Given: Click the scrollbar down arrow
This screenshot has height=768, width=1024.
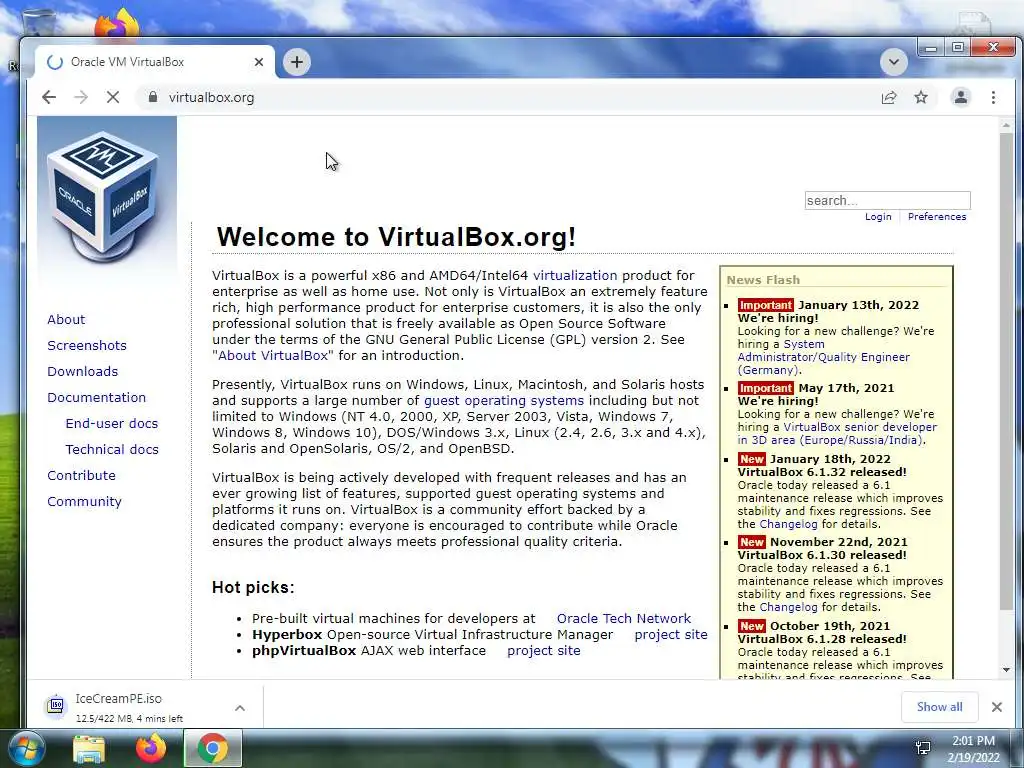Looking at the screenshot, I should tap(1006, 670).
